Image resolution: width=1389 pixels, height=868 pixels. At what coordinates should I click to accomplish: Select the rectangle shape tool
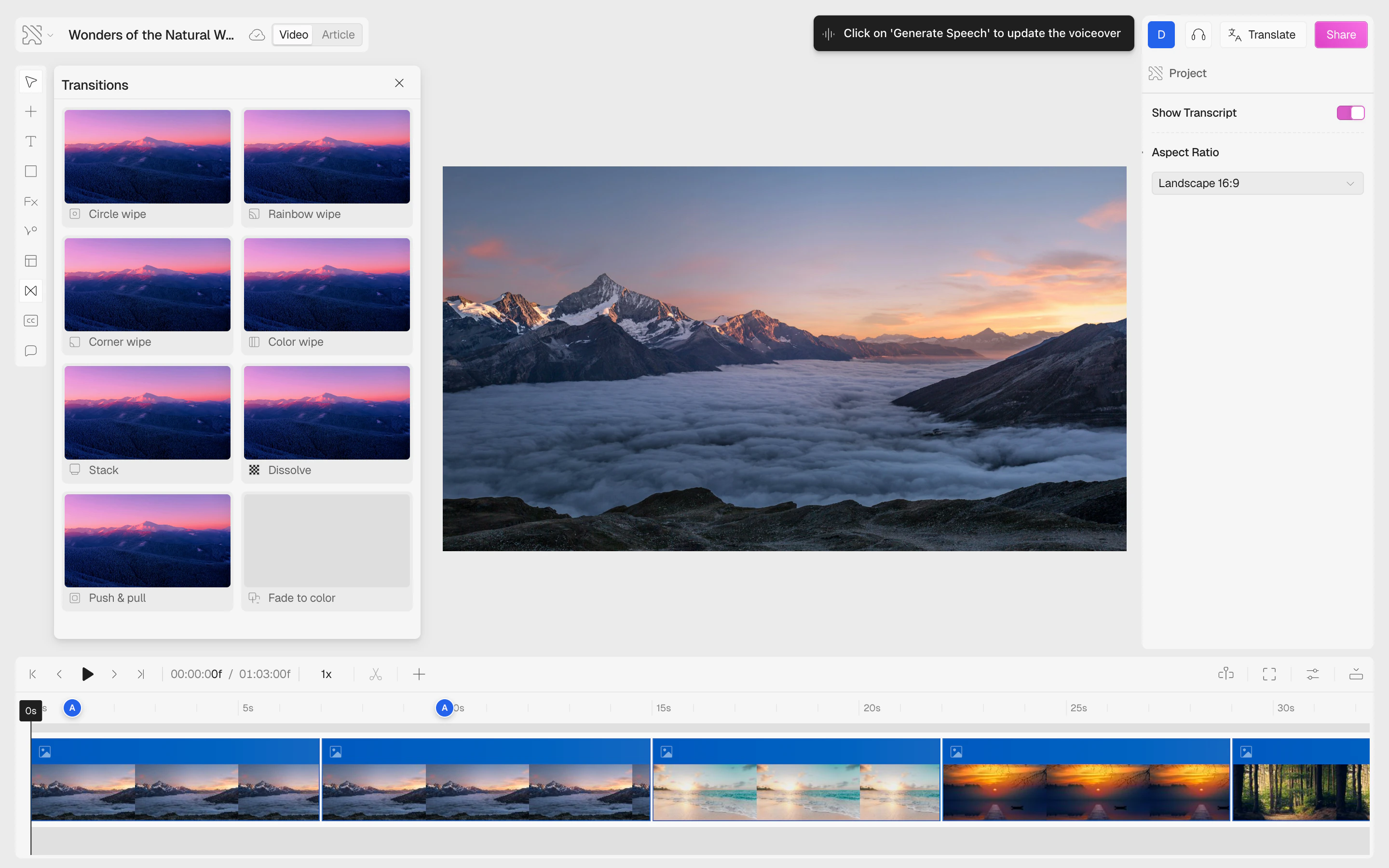click(31, 171)
